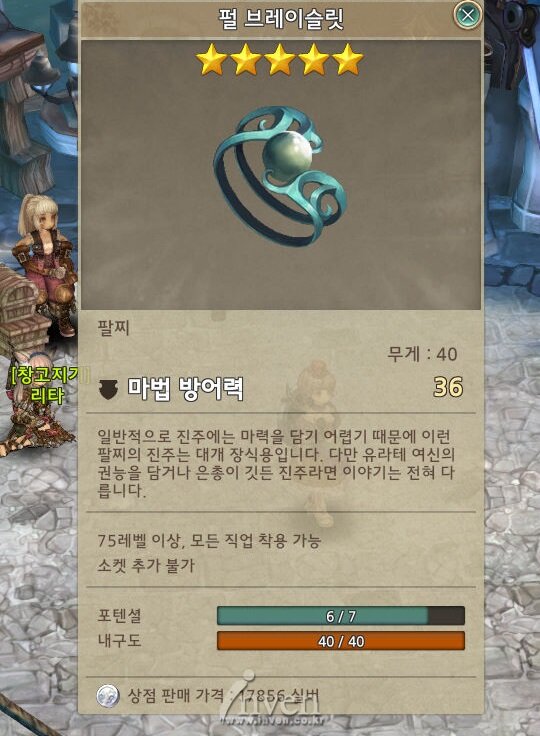Click the 팔찌 item type label

[114, 327]
